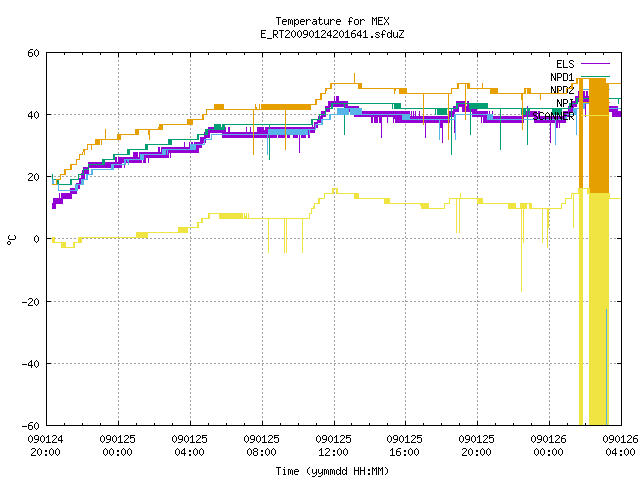Click the y-axis label -40
The image size is (640, 480).
31,364
